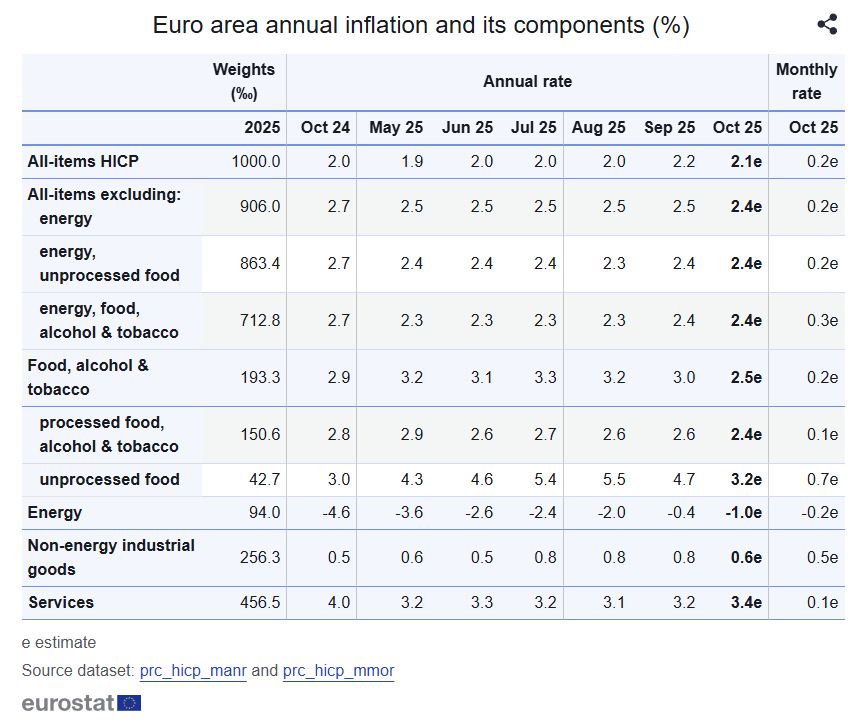Screen dimensions: 865x721
Task: Click the e estimate footnote
Action: 59,643
